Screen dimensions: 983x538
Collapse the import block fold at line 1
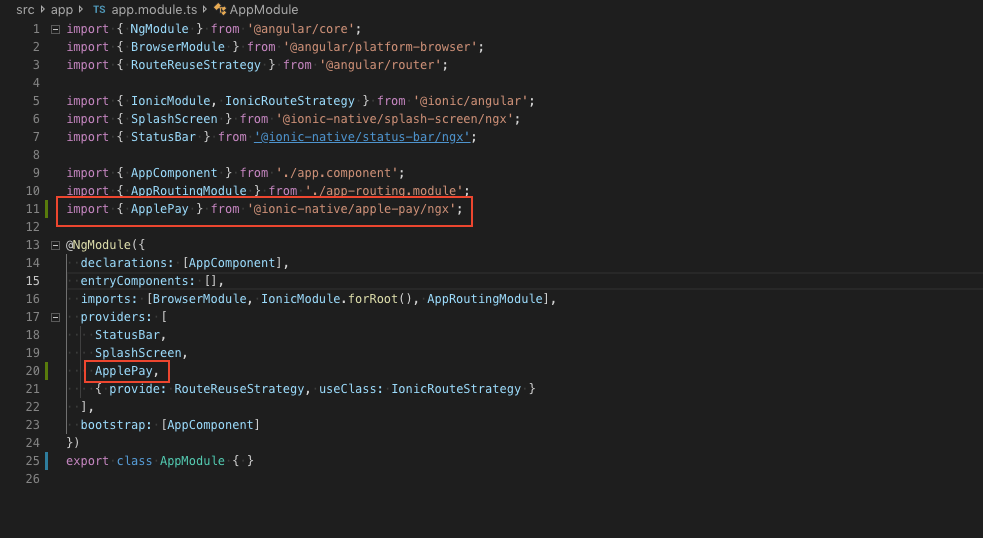pyautogui.click(x=55, y=29)
